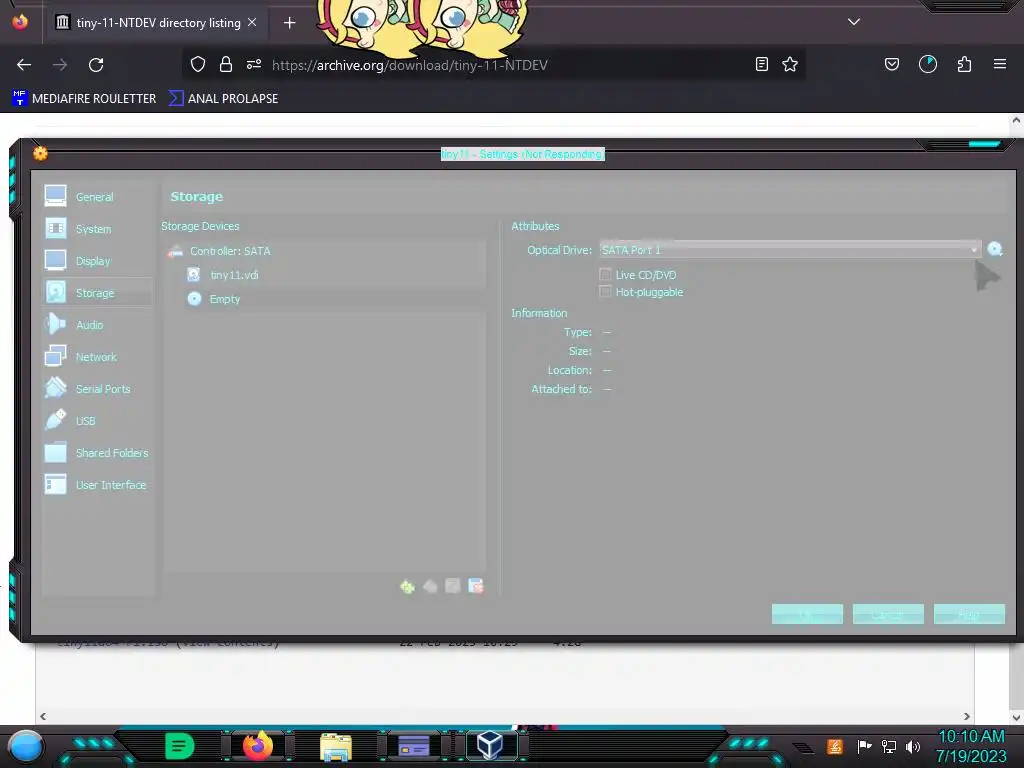1024x768 pixels.
Task: Open the Audio settings category
Action: (x=97, y=325)
